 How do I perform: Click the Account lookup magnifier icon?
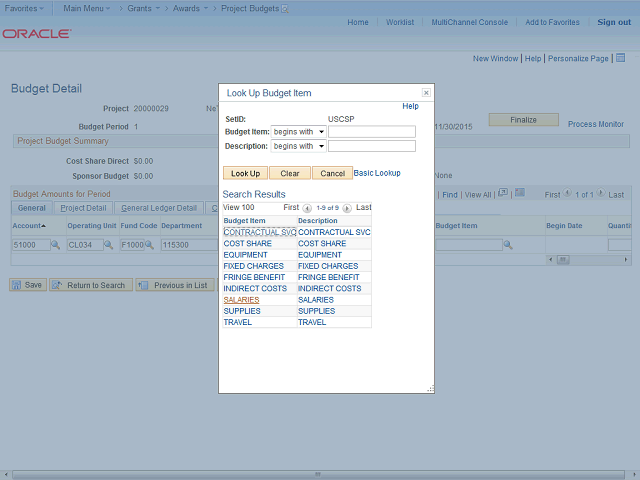tap(55, 245)
